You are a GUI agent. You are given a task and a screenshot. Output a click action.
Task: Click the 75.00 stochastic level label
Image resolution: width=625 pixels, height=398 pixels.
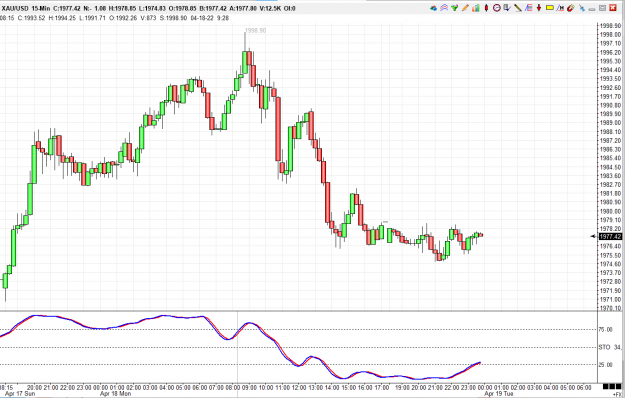[605, 329]
